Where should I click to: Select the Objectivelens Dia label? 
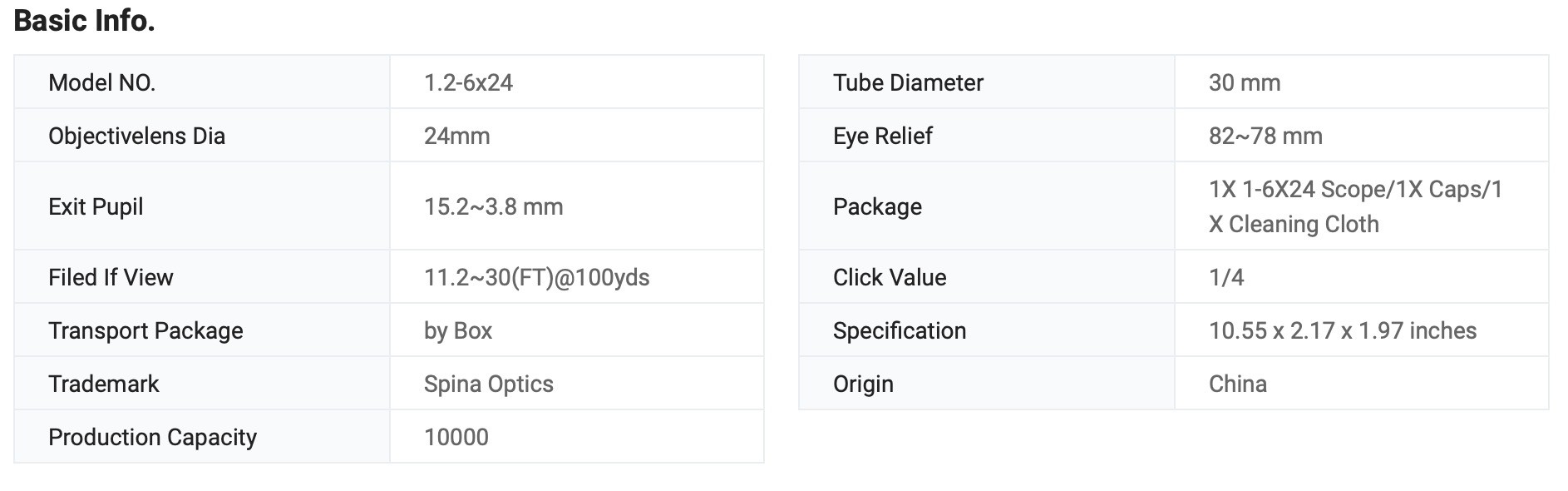(x=136, y=136)
